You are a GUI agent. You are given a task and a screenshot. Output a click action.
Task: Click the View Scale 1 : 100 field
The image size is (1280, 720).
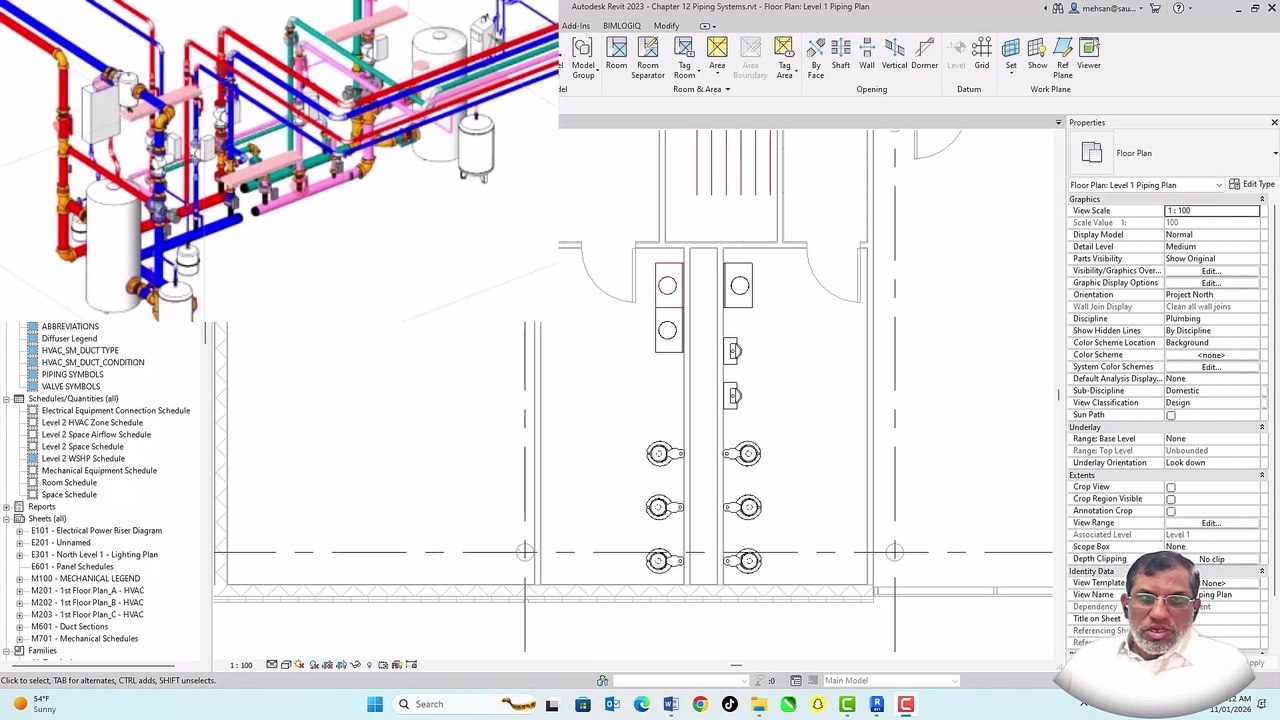1211,211
